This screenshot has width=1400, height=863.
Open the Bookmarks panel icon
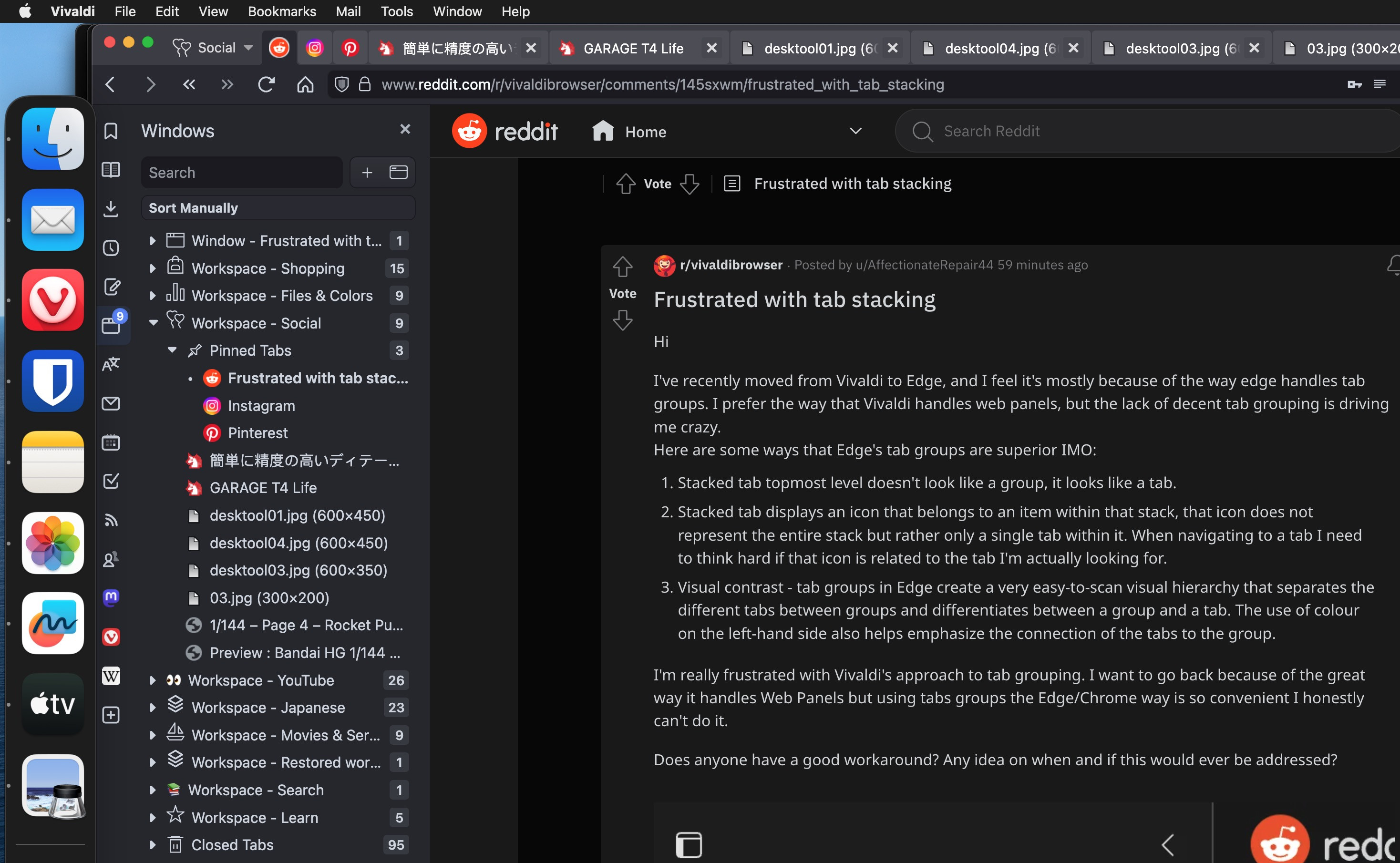click(x=111, y=131)
